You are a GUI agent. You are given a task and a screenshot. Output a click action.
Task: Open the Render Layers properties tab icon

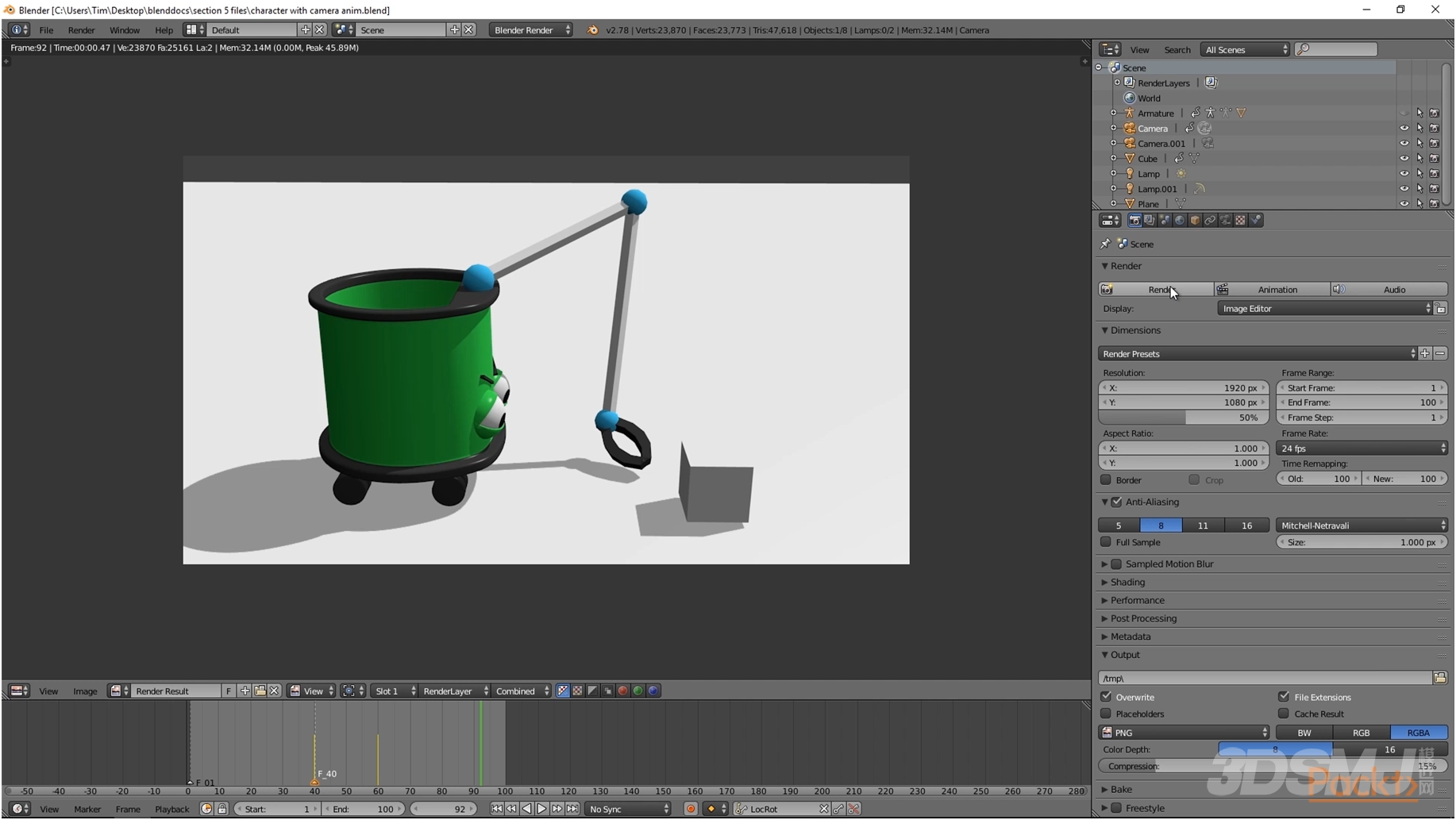click(x=1150, y=220)
